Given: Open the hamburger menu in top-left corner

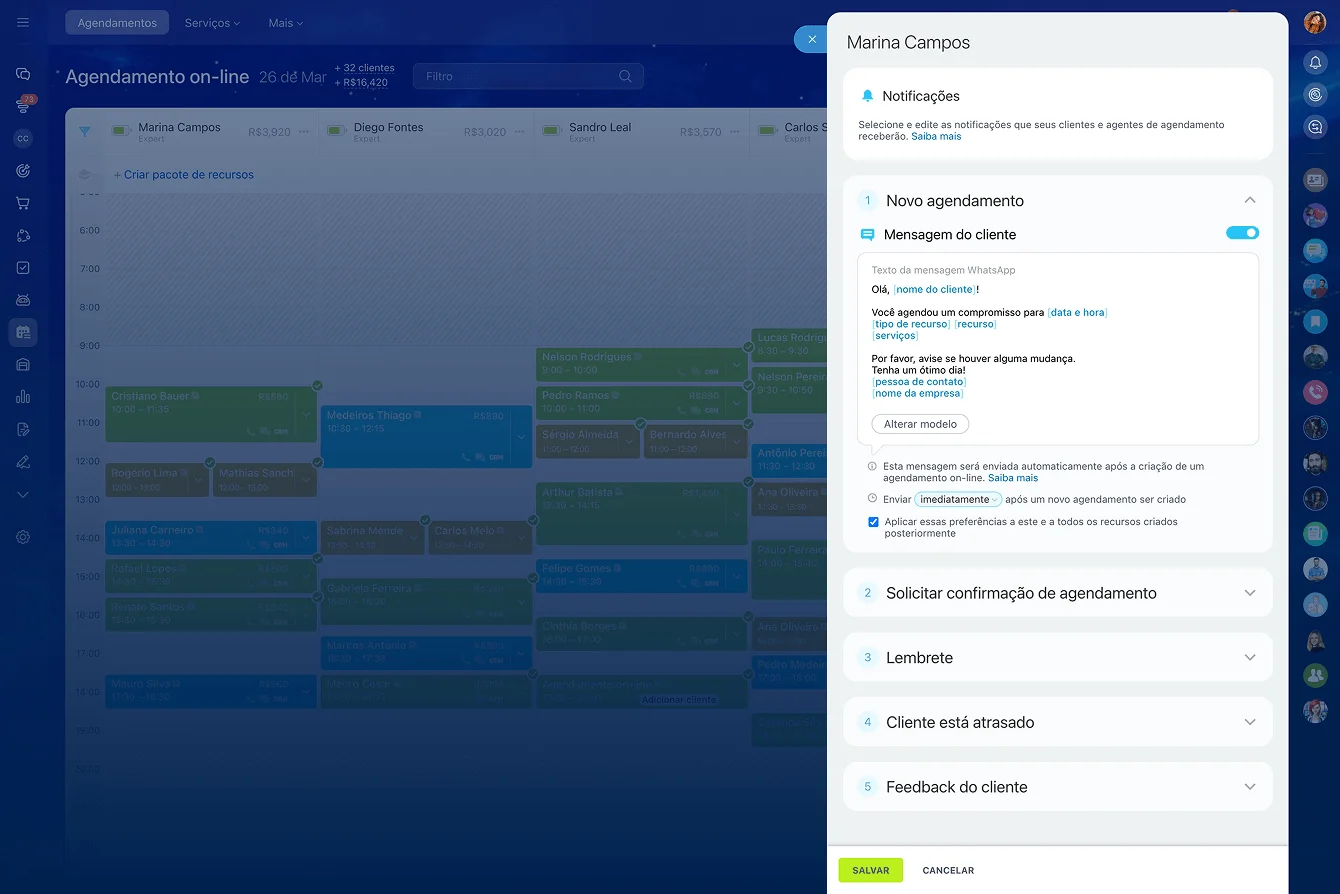Looking at the screenshot, I should pyautogui.click(x=23, y=22).
